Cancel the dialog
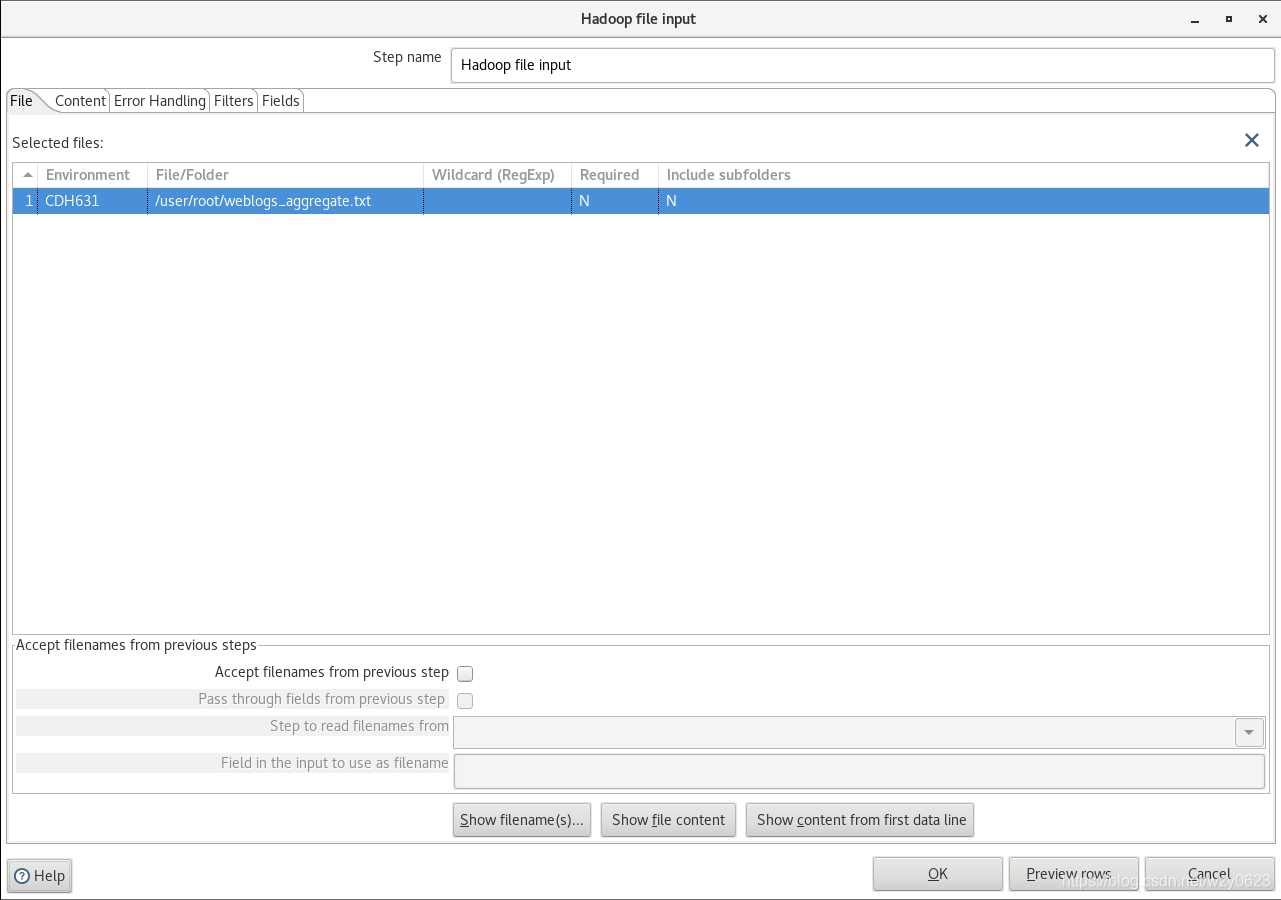 [x=1210, y=874]
